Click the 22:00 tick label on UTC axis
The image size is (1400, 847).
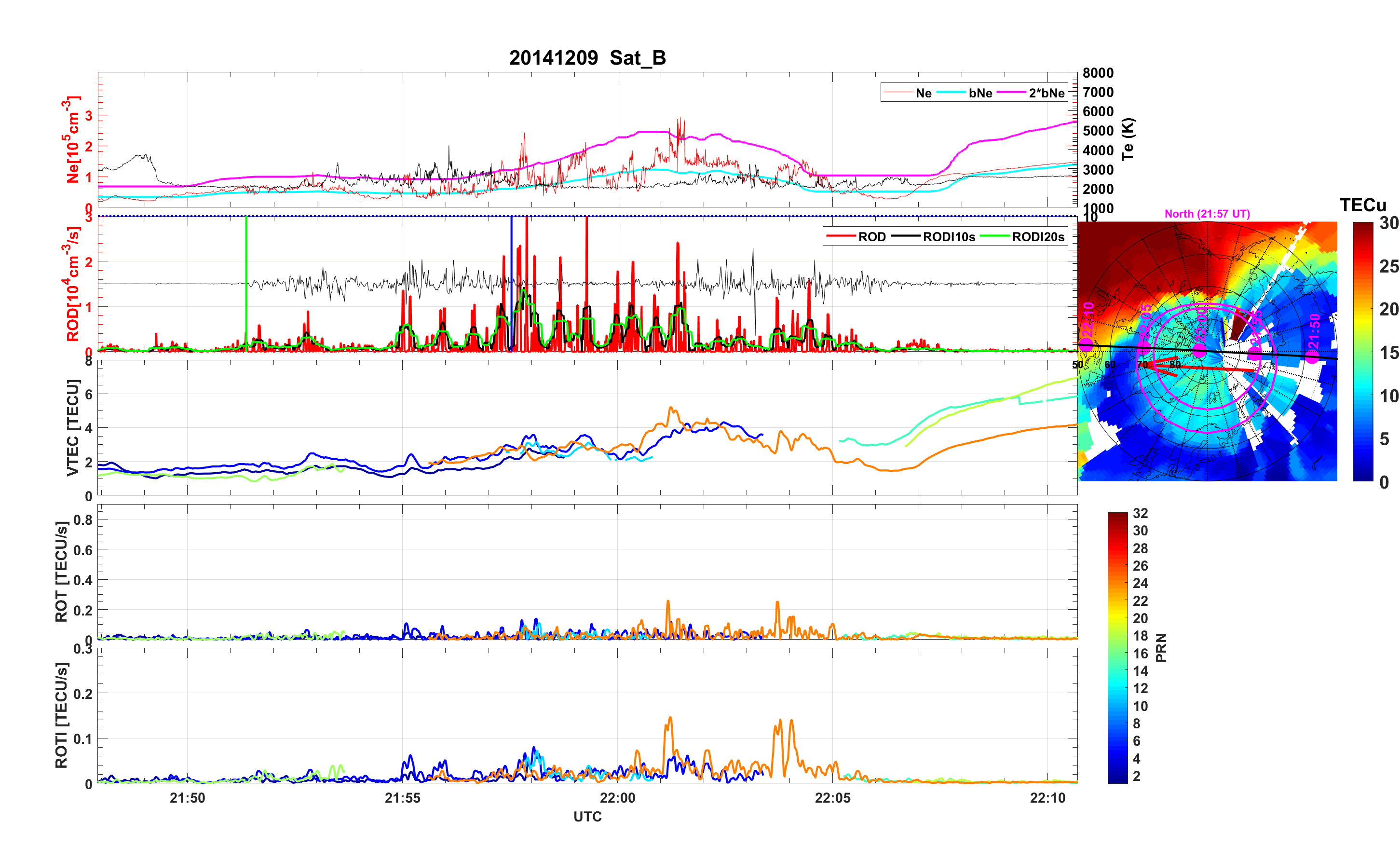(618, 798)
